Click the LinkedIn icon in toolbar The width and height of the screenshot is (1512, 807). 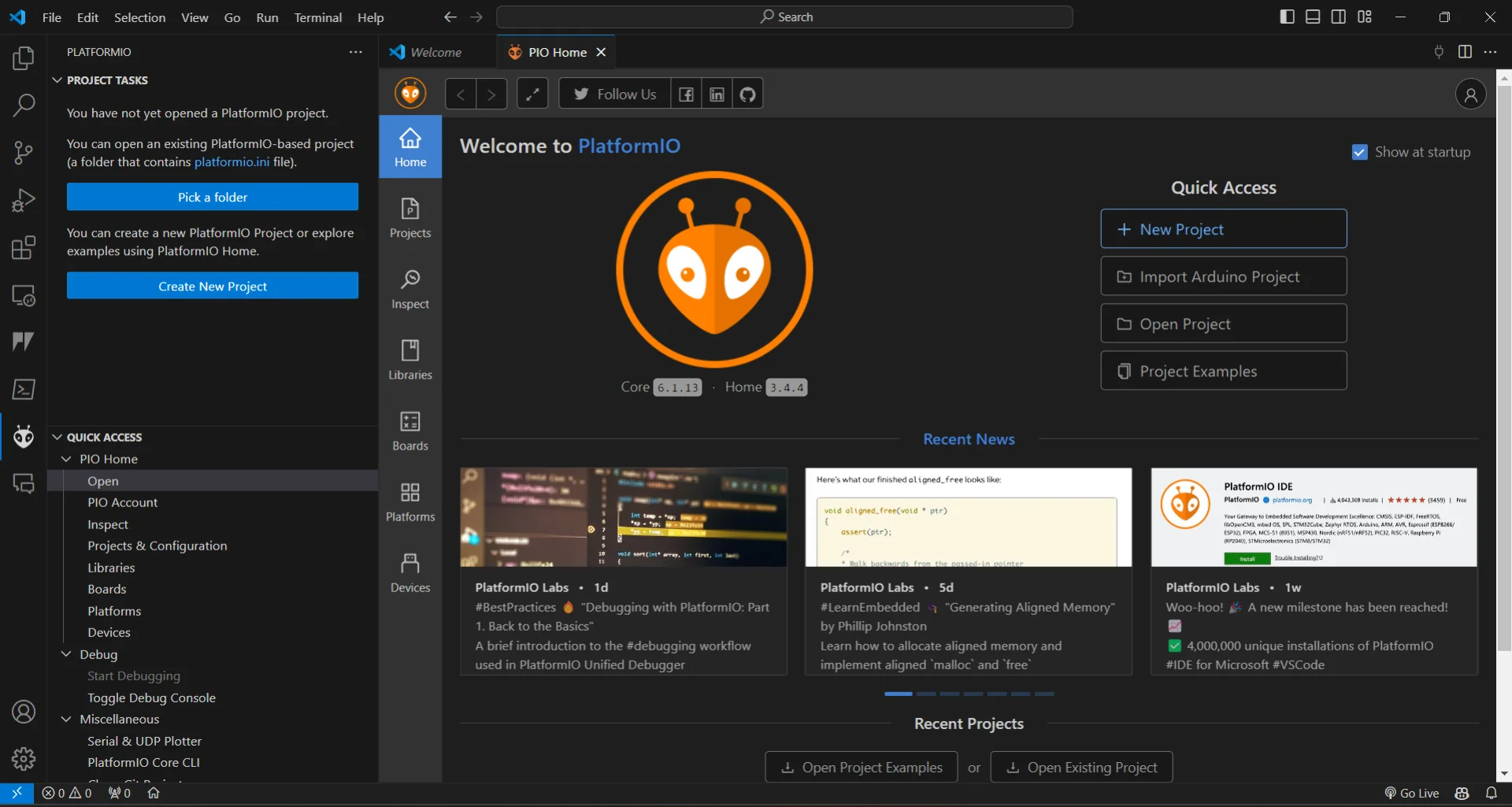coord(717,94)
